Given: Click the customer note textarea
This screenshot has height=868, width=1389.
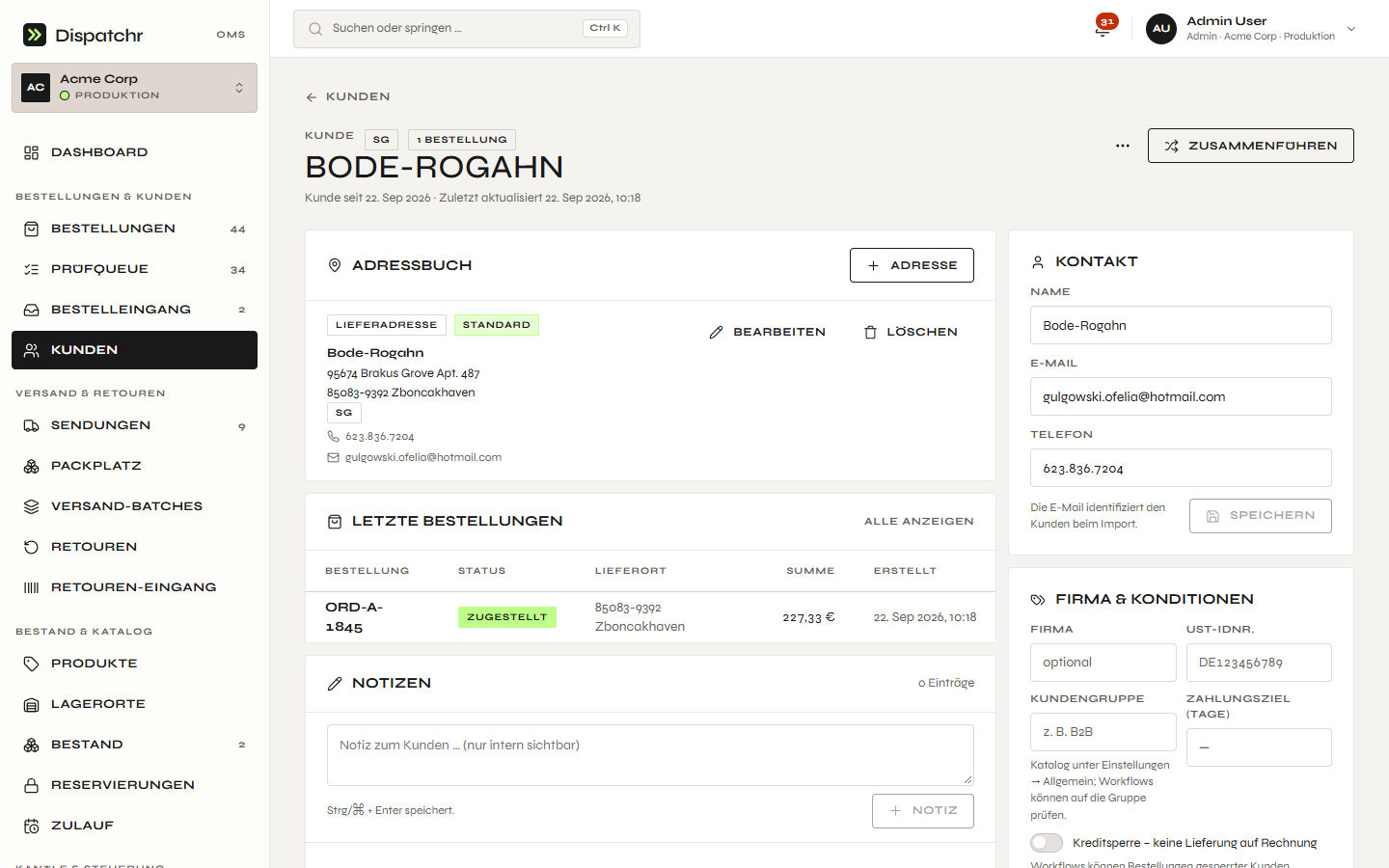Looking at the screenshot, I should tap(650, 755).
